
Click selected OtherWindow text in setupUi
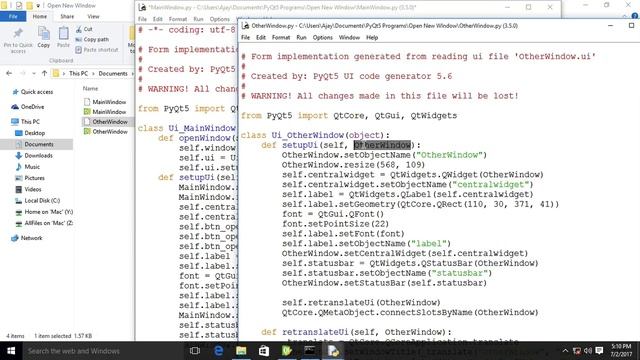[x=382, y=145]
